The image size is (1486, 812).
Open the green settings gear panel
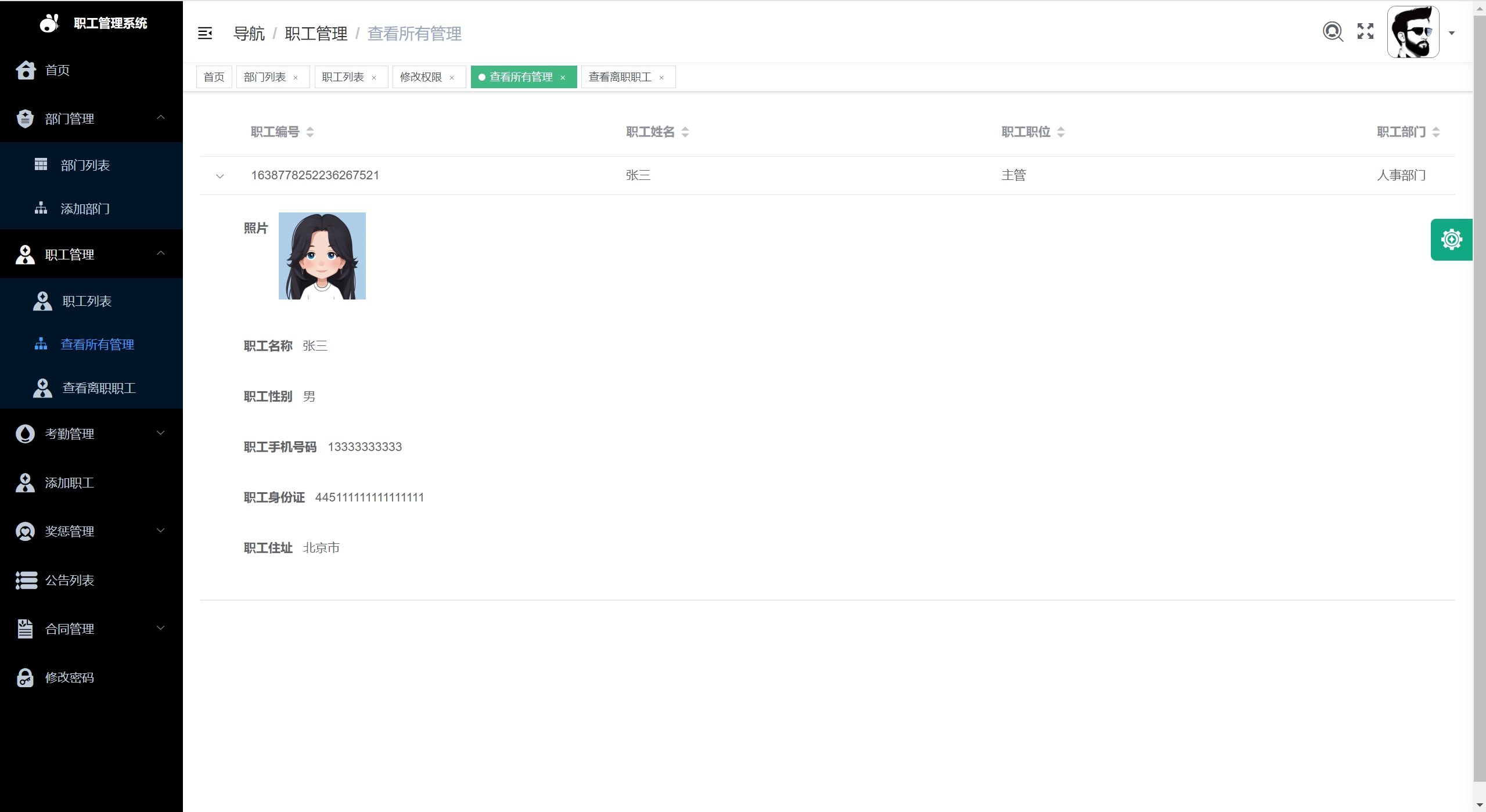[x=1451, y=240]
